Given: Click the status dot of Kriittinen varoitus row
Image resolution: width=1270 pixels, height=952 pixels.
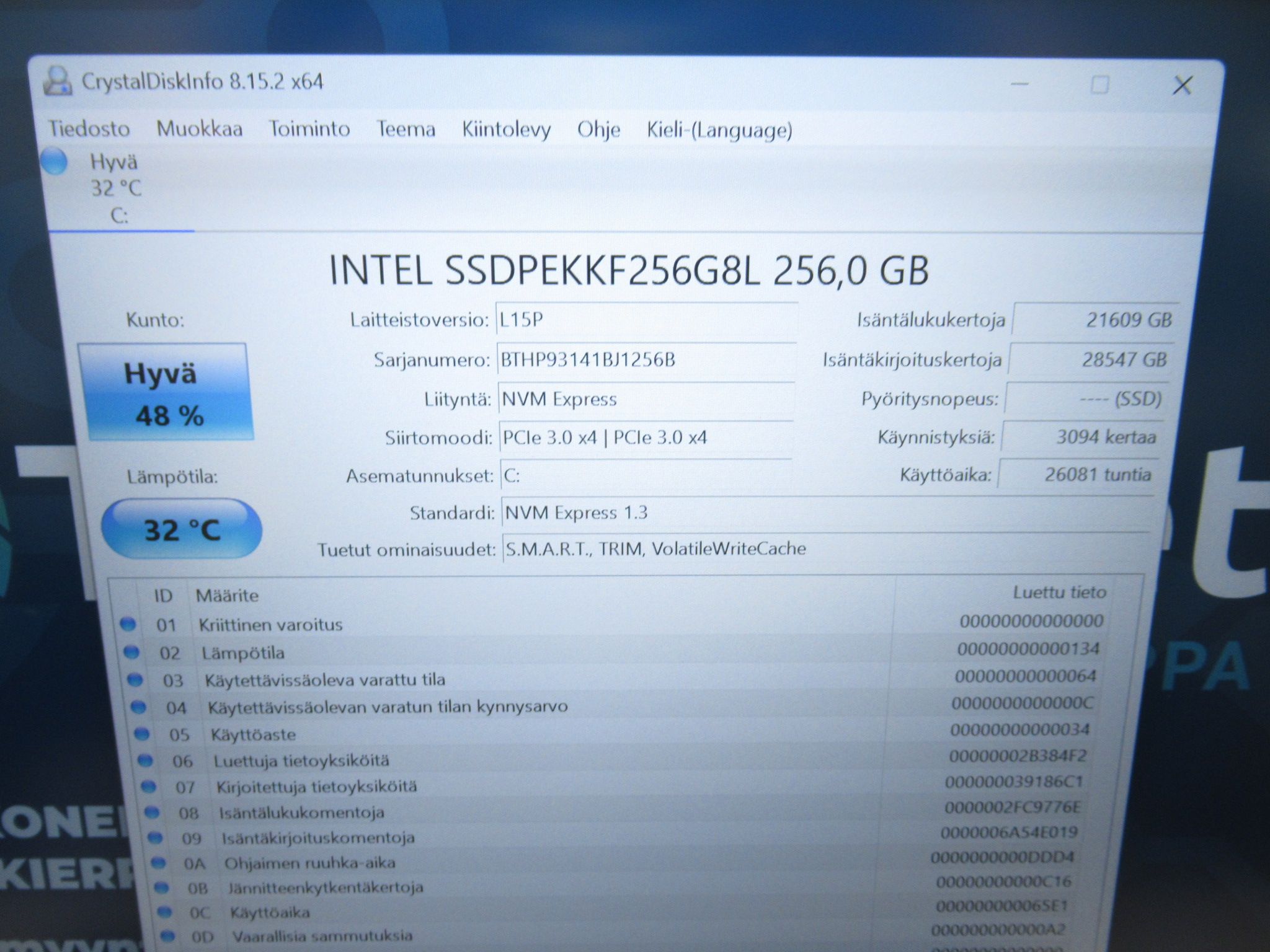Looking at the screenshot, I should click(x=128, y=624).
